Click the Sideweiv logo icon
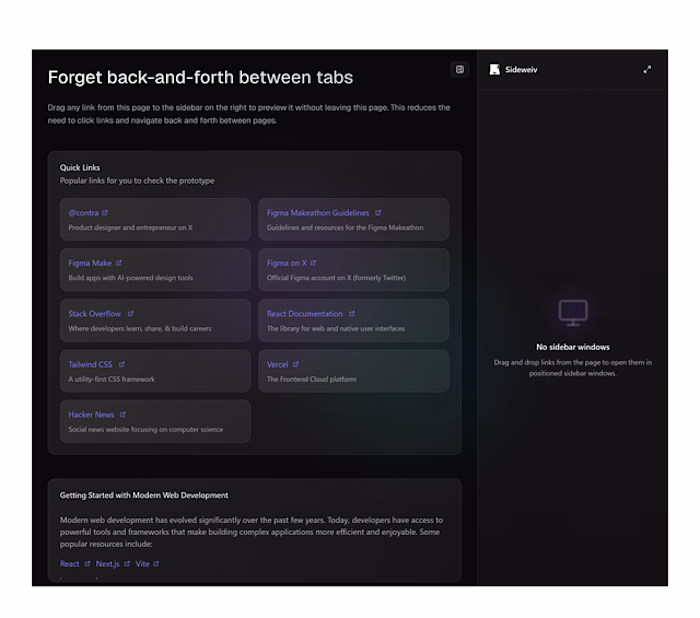This screenshot has height=618, width=700. (494, 70)
